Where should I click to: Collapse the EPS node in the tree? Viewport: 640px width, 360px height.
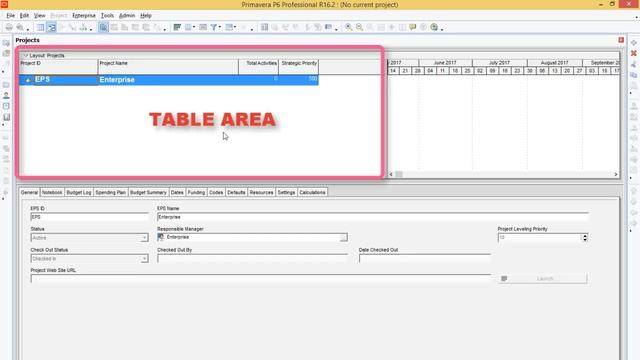pyautogui.click(x=28, y=80)
